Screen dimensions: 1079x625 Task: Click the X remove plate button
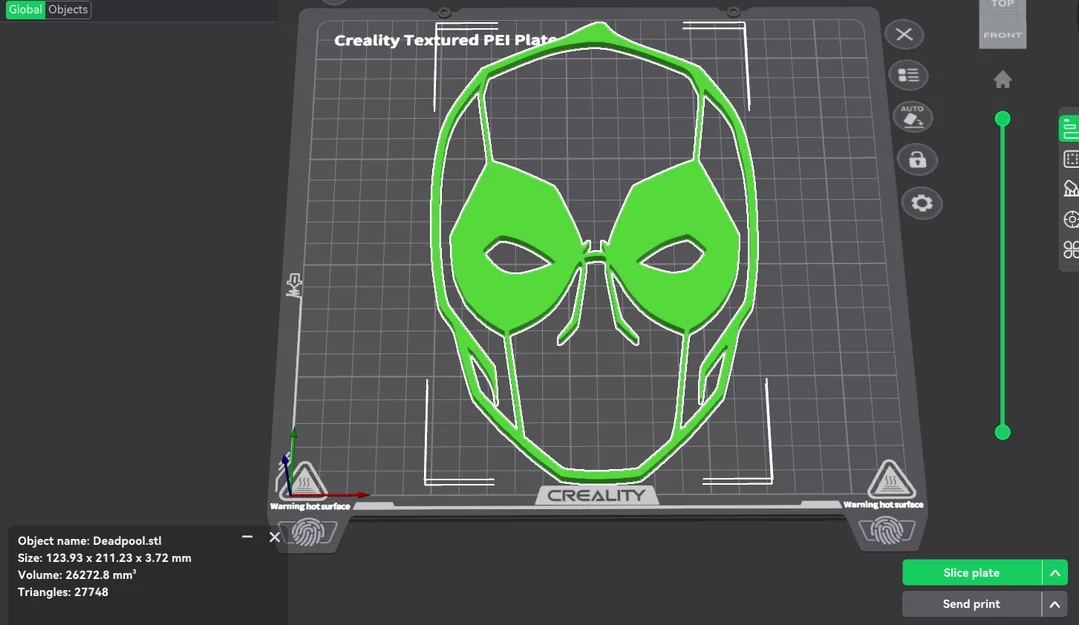pos(904,34)
